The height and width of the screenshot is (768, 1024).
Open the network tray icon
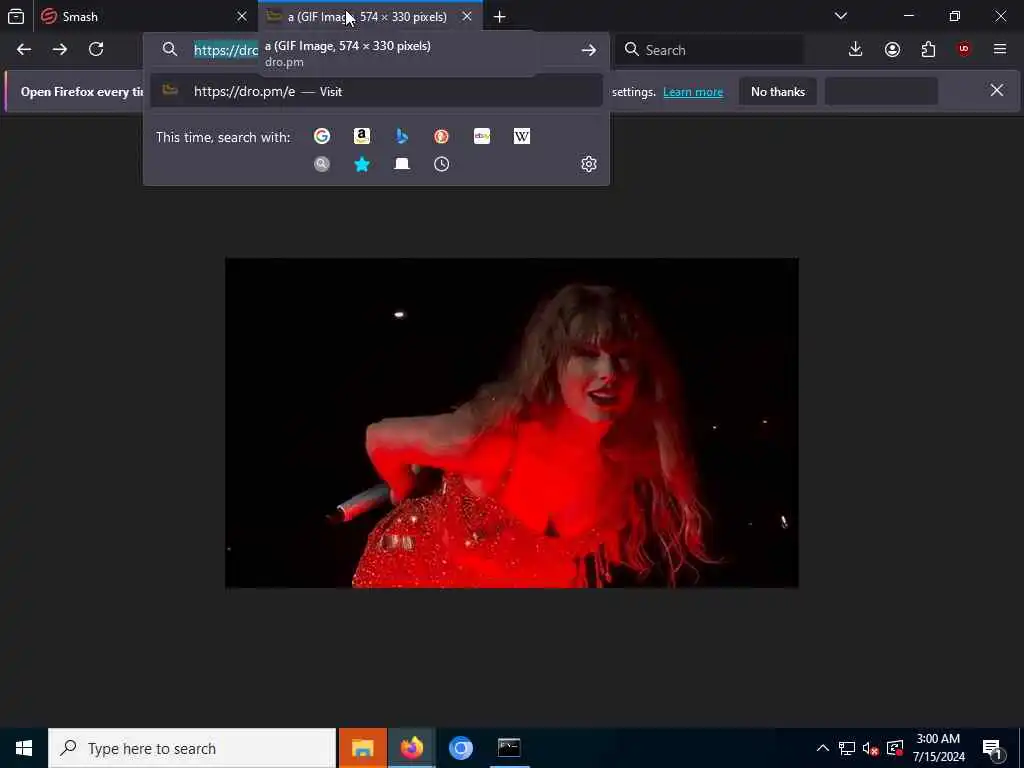847,748
